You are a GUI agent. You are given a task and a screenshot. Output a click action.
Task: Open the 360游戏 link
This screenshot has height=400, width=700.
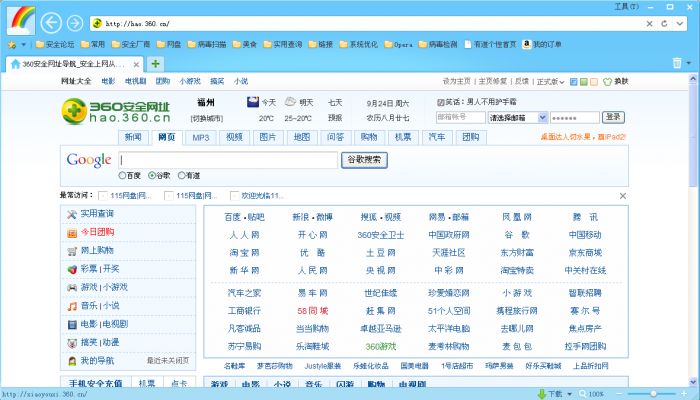coord(381,346)
